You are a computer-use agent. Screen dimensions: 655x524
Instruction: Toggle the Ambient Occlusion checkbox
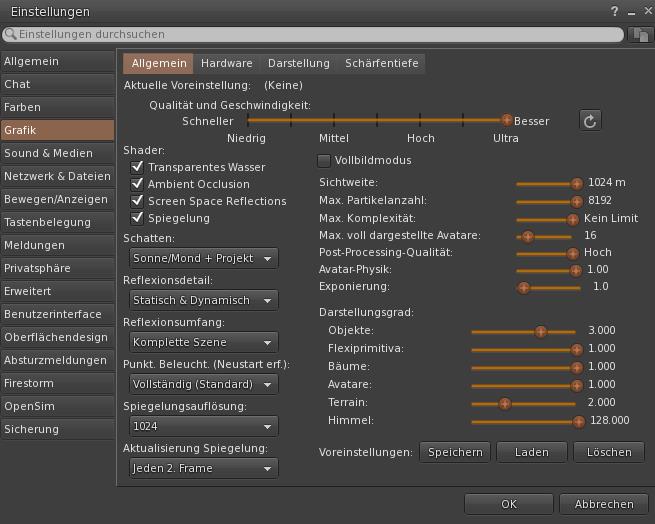tap(138, 184)
